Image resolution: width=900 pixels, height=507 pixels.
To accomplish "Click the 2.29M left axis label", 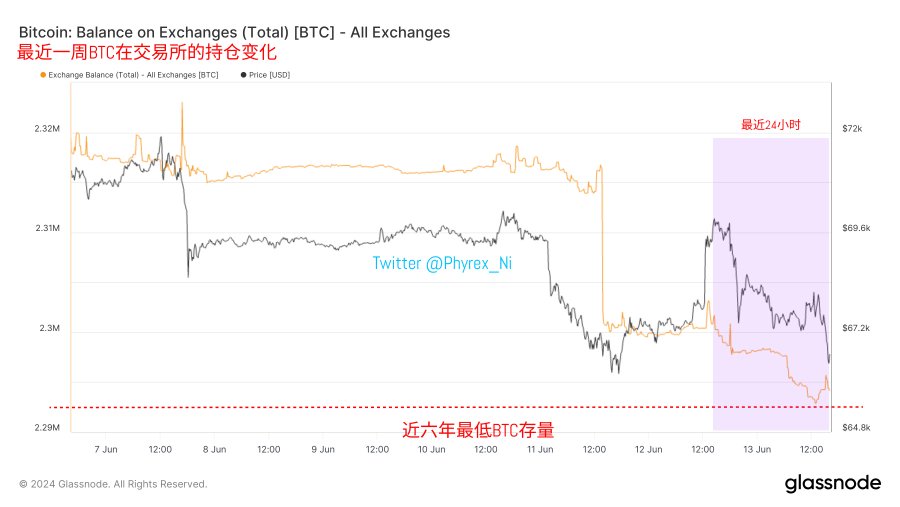I will [x=46, y=428].
